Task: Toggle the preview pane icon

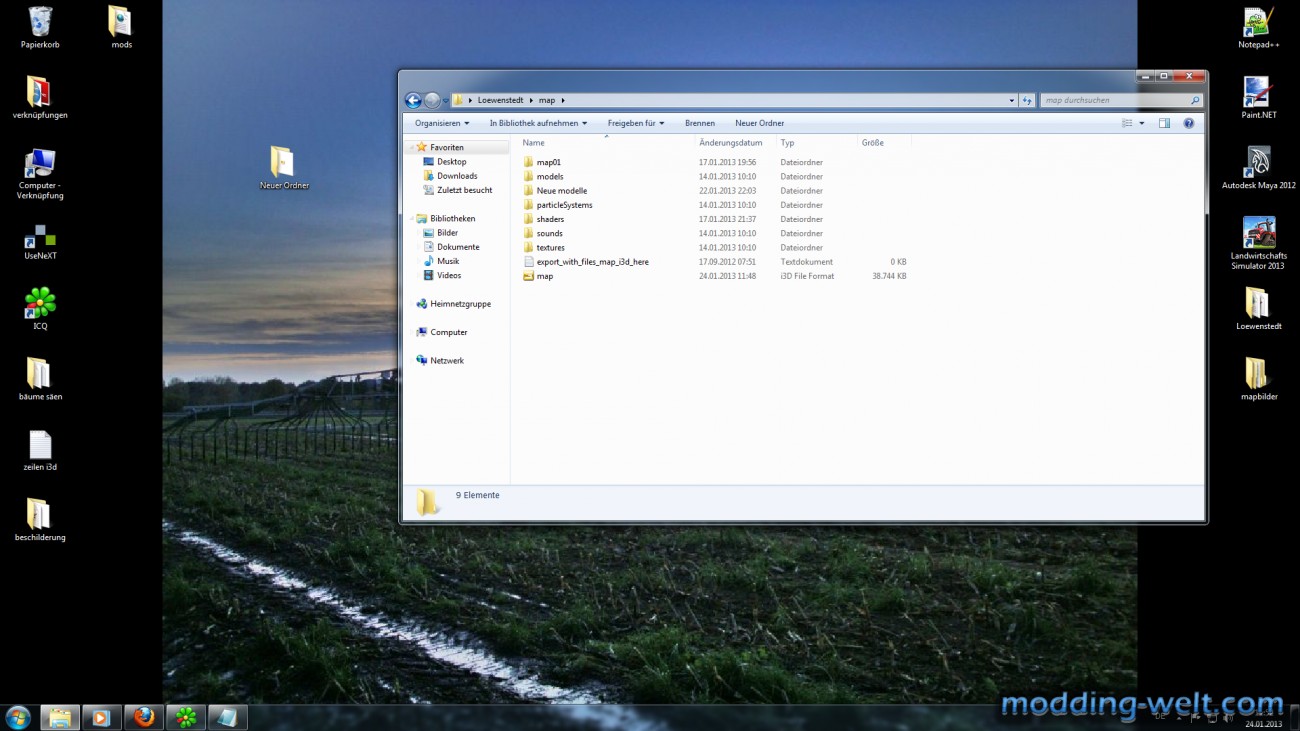Action: tap(1164, 123)
